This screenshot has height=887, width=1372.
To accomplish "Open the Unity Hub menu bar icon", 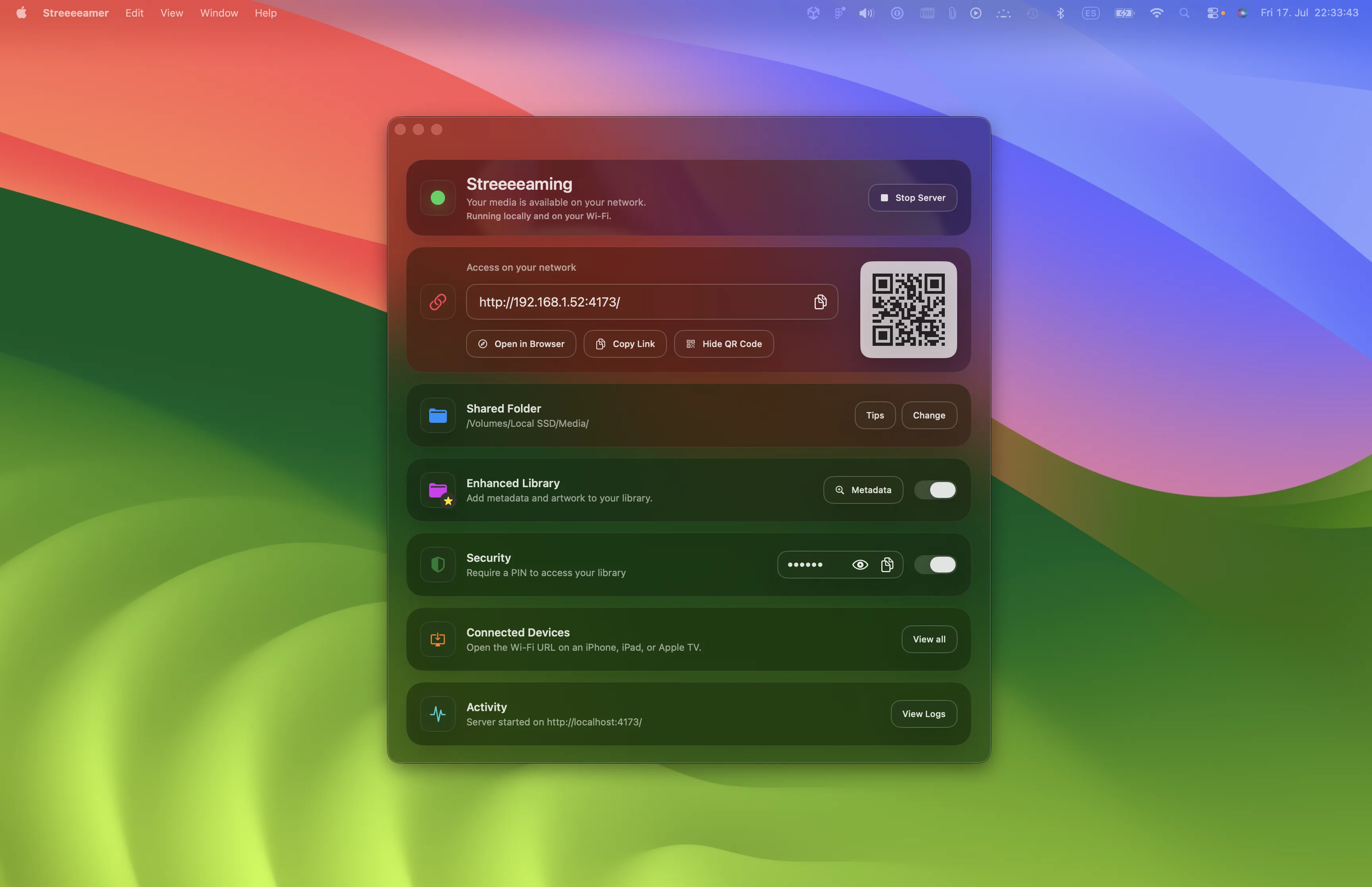I will [813, 13].
